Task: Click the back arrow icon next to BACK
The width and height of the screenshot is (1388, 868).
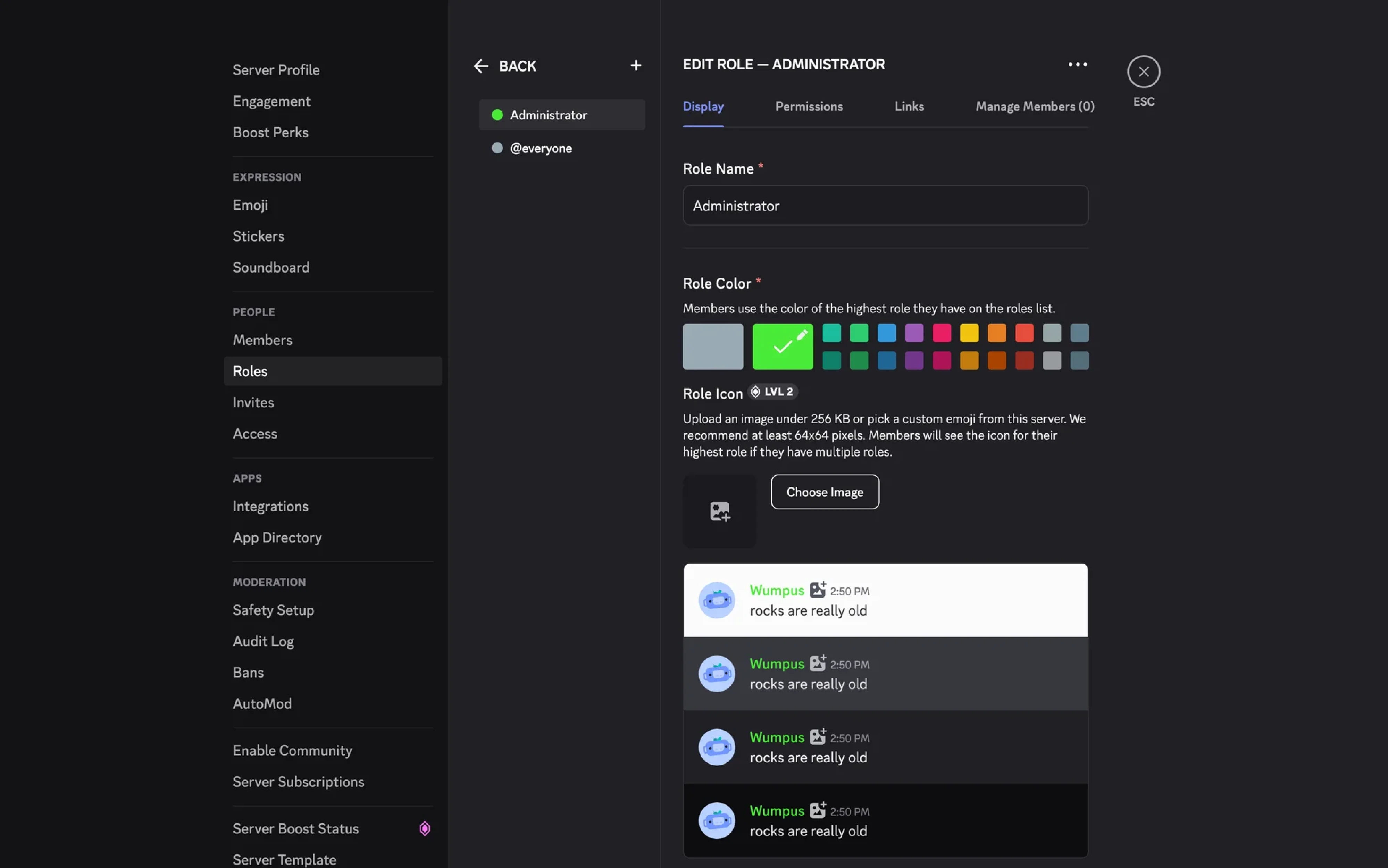Action: pyautogui.click(x=480, y=66)
